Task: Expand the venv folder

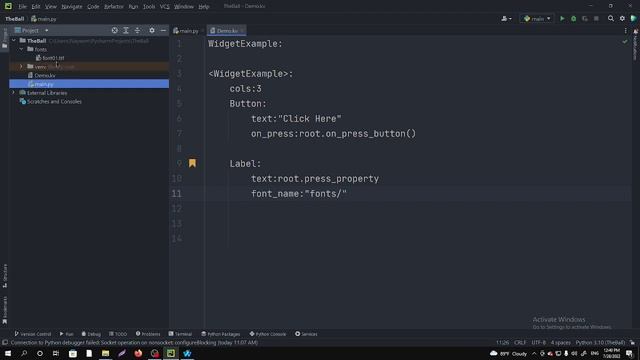Action: pyautogui.click(x=22, y=66)
